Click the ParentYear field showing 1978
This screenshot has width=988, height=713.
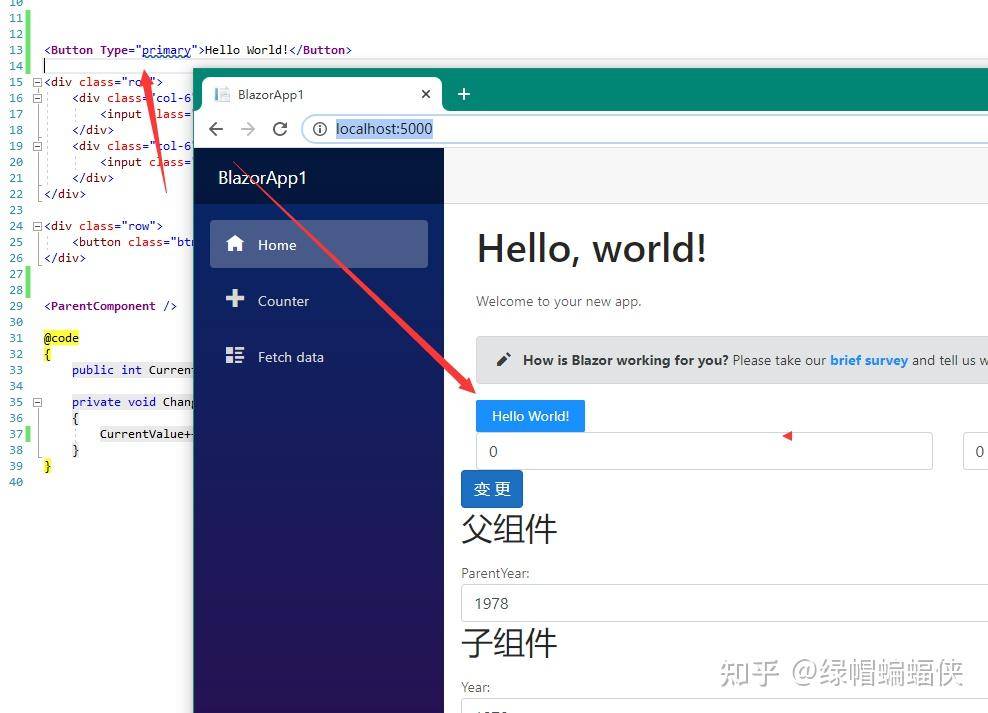tap(700, 603)
